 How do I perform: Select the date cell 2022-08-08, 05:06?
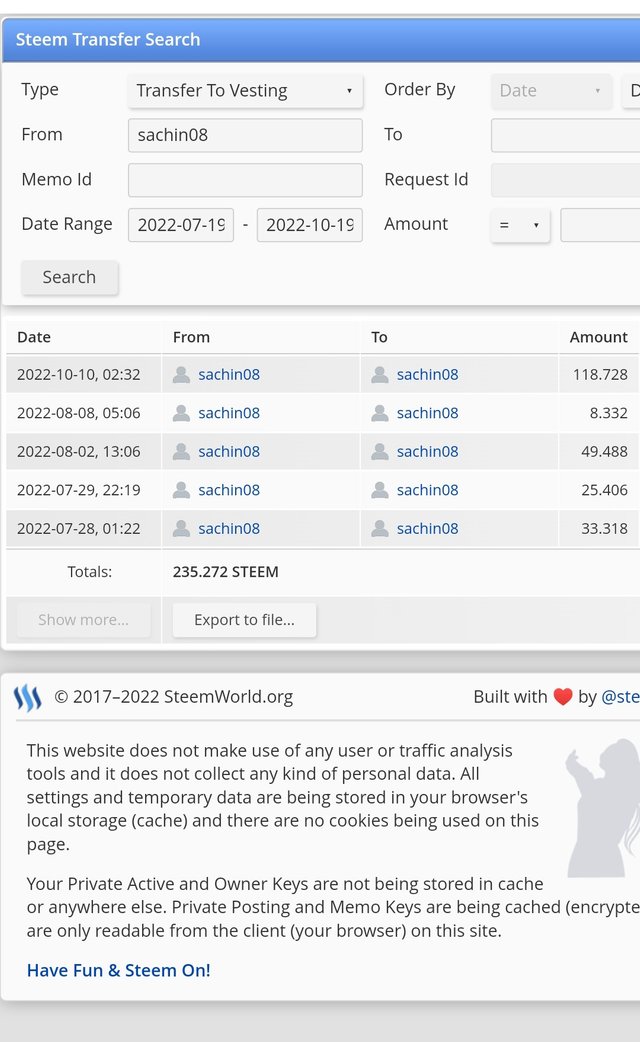(x=79, y=413)
